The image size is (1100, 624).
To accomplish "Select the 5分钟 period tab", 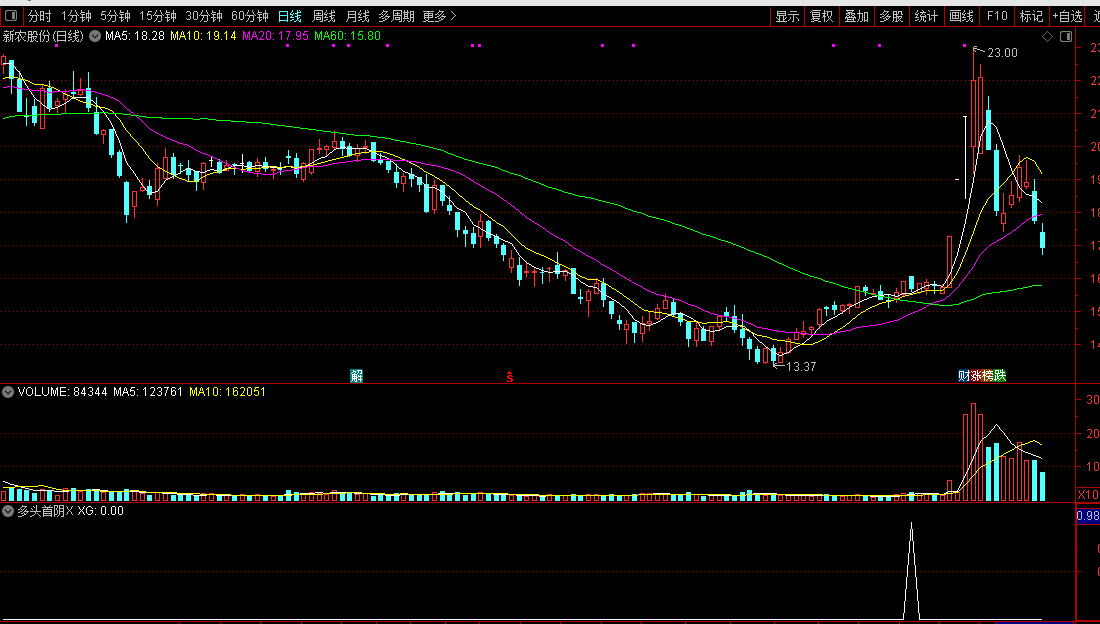I will (x=115, y=15).
